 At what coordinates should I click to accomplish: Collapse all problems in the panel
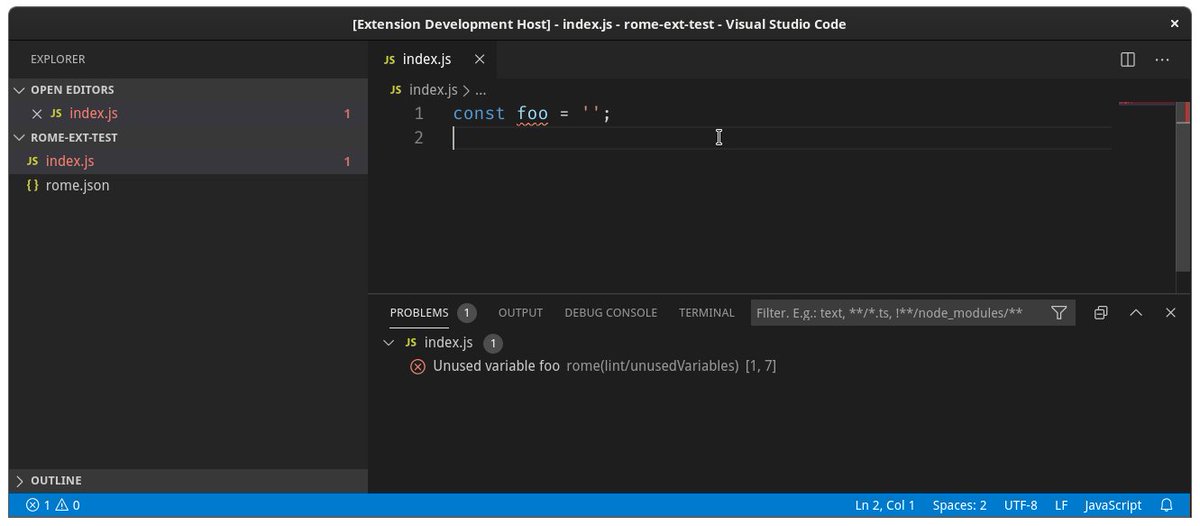tap(1100, 313)
